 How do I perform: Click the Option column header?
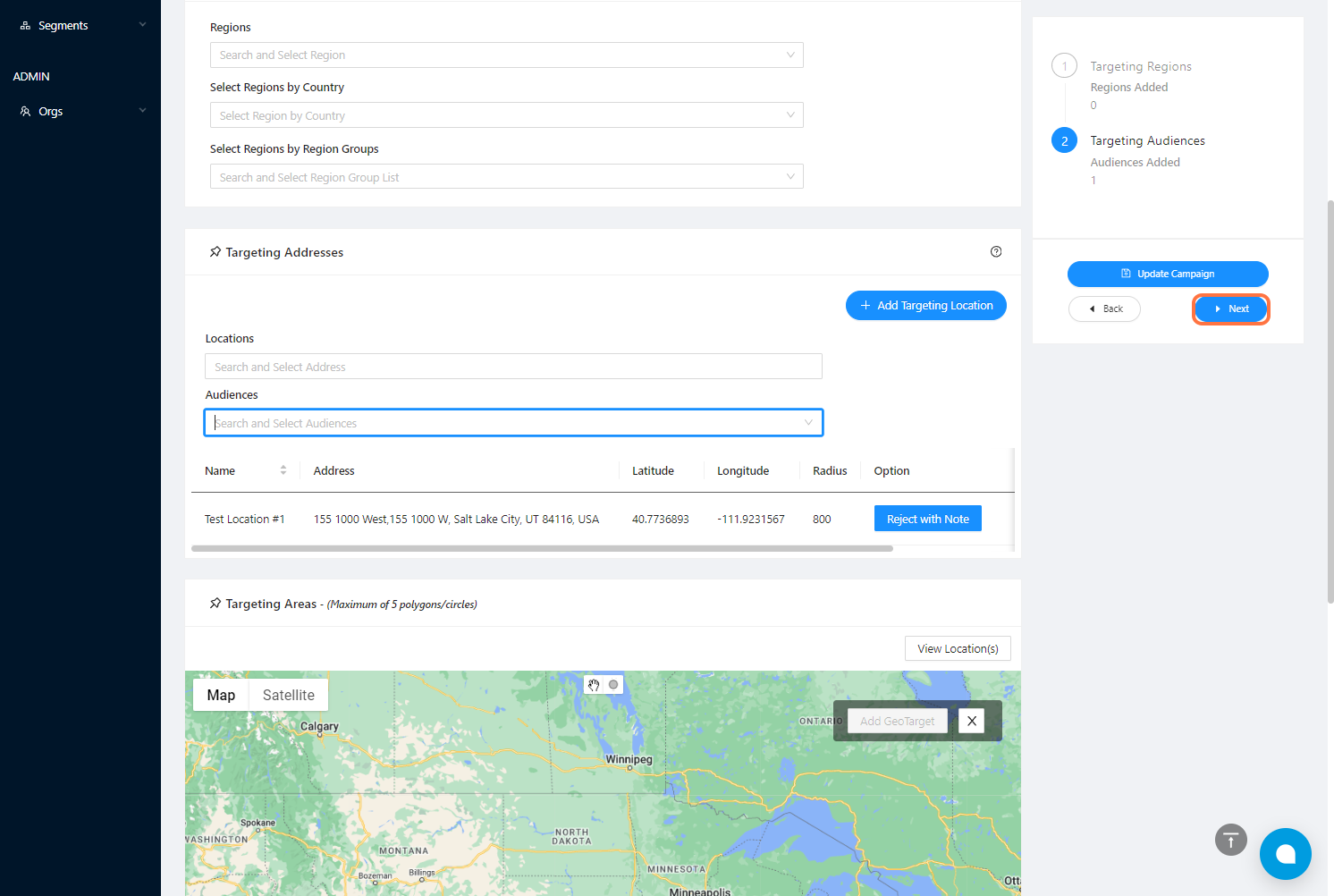pyautogui.click(x=891, y=471)
